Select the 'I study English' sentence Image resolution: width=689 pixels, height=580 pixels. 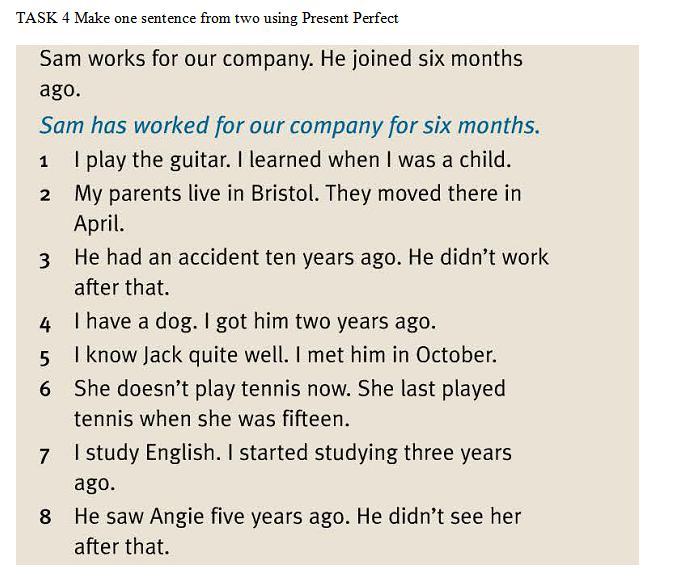[x=293, y=468]
